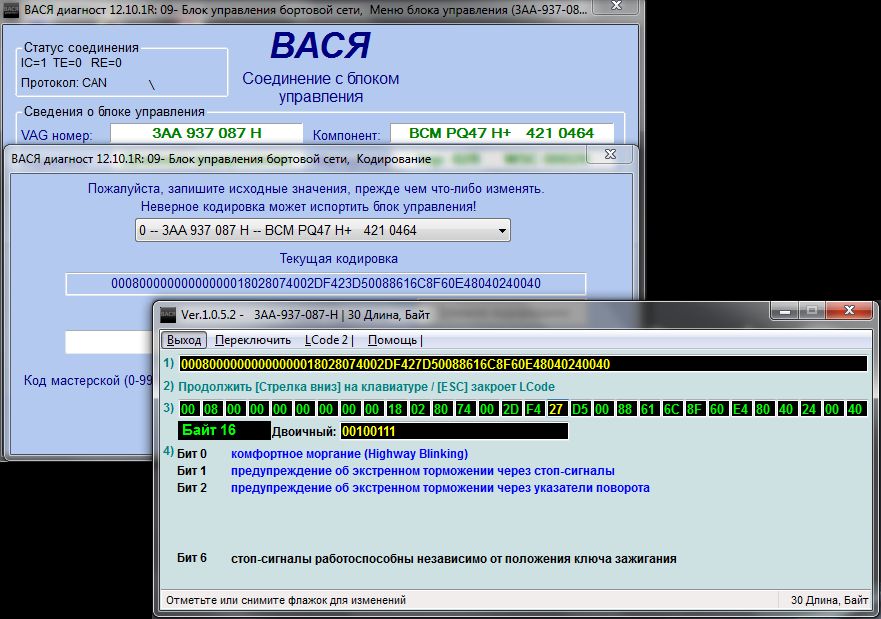Click the IC=1 TE=0 RE=0 status line
881x619 pixels.
(71, 62)
